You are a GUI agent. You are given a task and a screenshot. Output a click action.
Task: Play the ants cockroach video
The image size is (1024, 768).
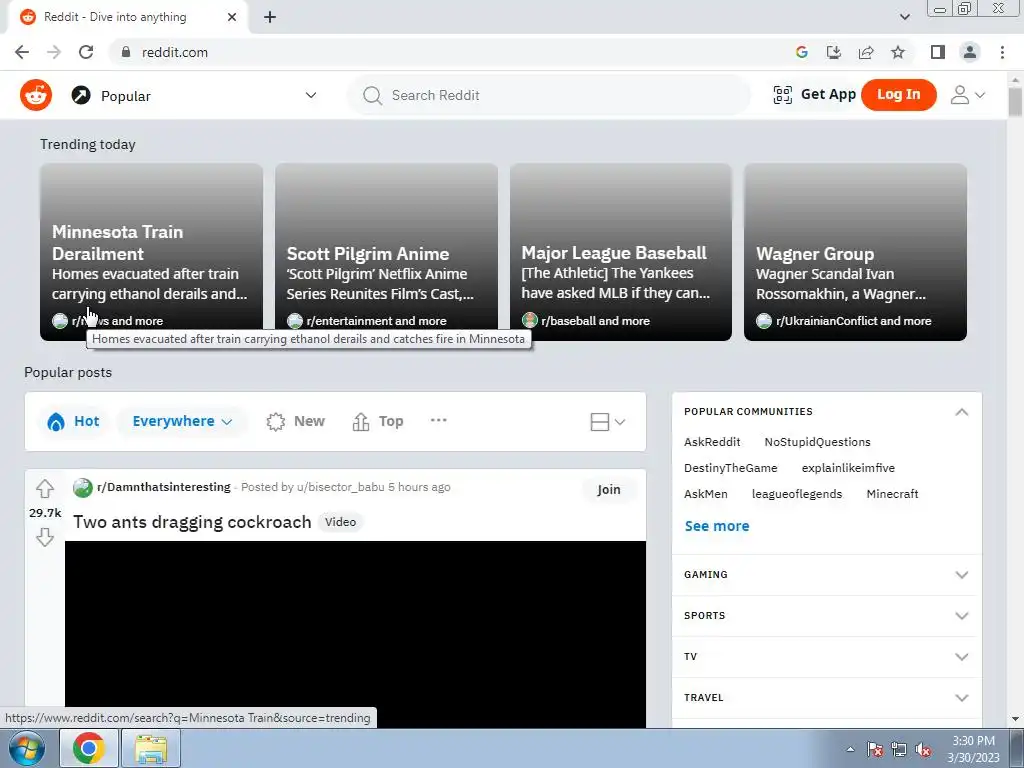[355, 633]
